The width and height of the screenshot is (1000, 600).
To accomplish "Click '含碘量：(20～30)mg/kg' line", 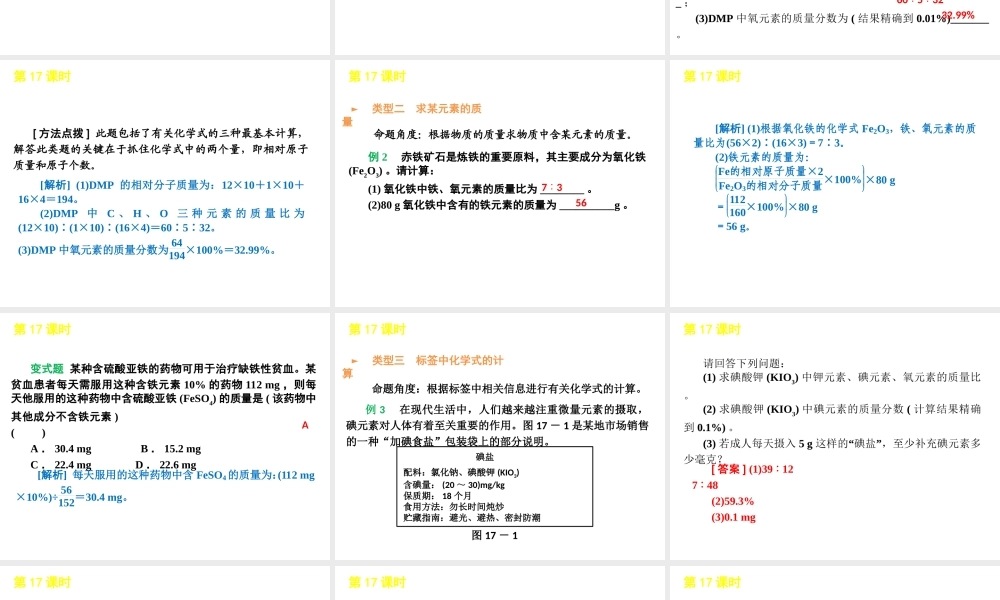I will click(x=454, y=485).
